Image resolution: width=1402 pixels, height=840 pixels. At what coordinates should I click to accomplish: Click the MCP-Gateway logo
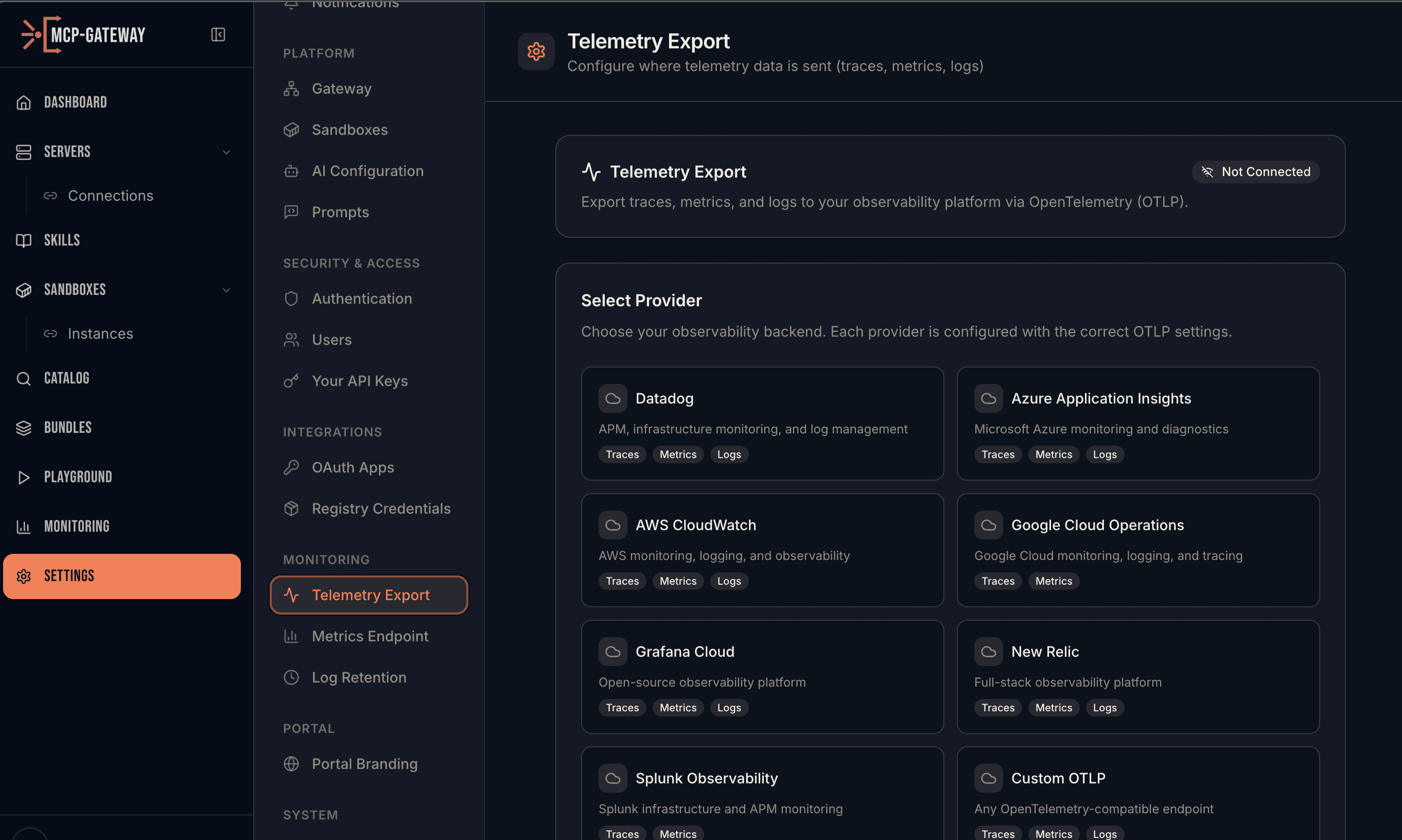83,34
